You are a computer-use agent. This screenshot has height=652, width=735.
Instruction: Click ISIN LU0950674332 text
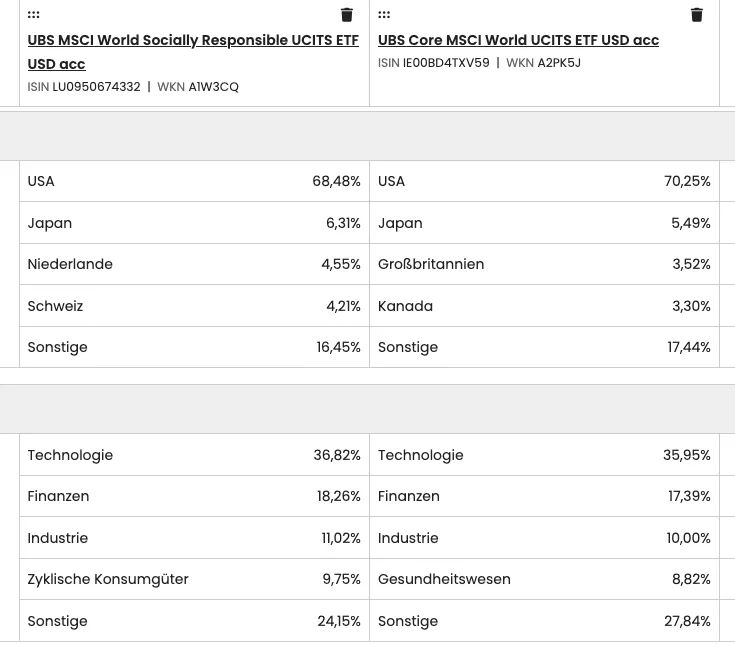click(x=84, y=87)
